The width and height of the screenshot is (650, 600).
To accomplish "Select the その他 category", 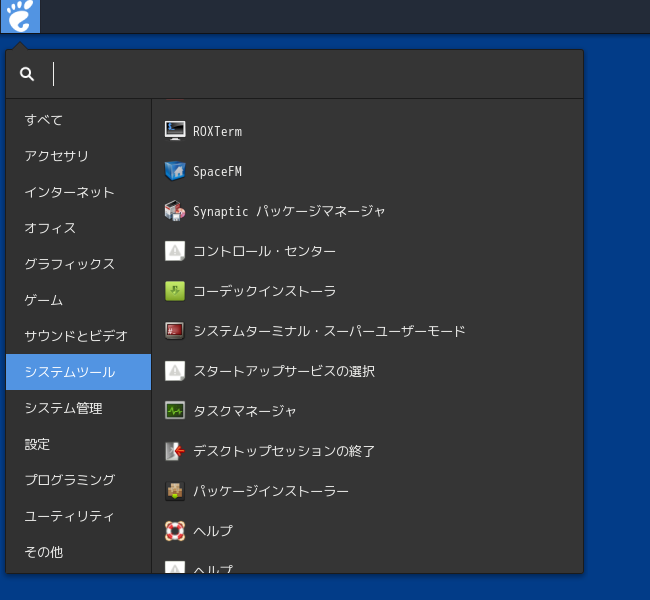I will [78, 552].
